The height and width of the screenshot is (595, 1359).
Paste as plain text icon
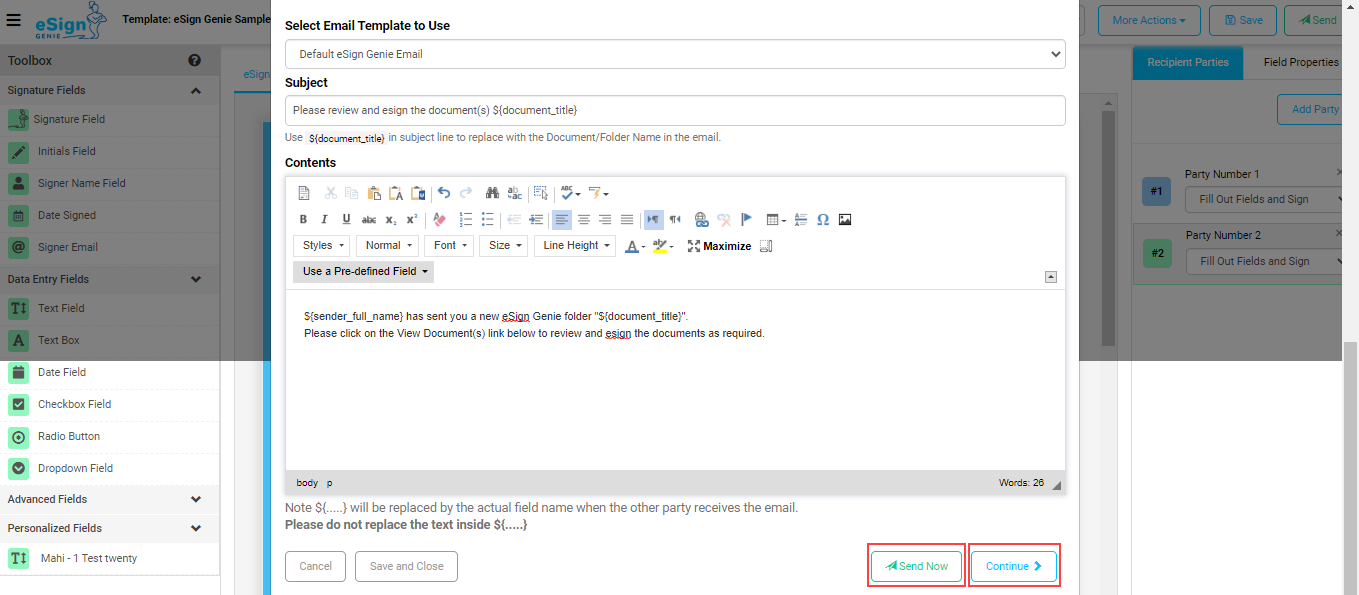[396, 193]
